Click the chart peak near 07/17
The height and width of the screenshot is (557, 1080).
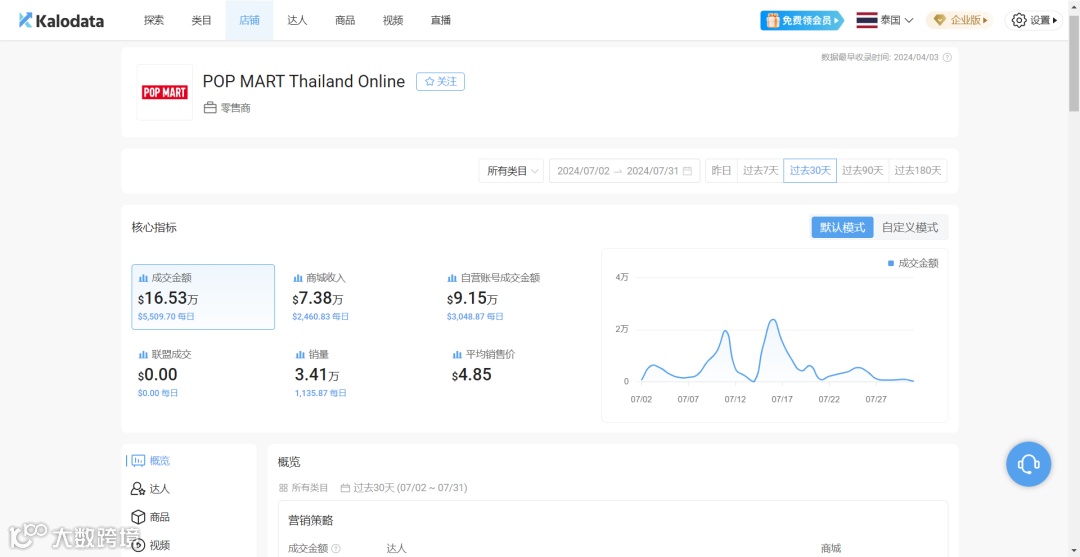tap(773, 321)
